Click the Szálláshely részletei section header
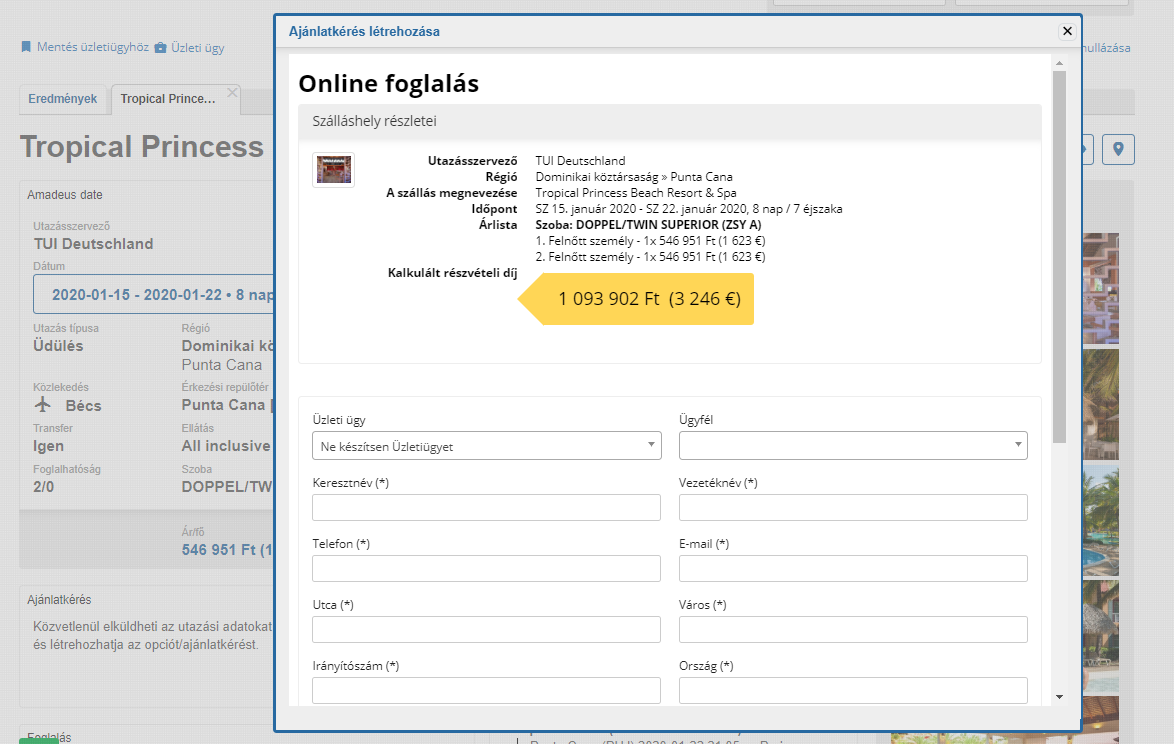Image resolution: width=1174 pixels, height=744 pixels. point(669,121)
